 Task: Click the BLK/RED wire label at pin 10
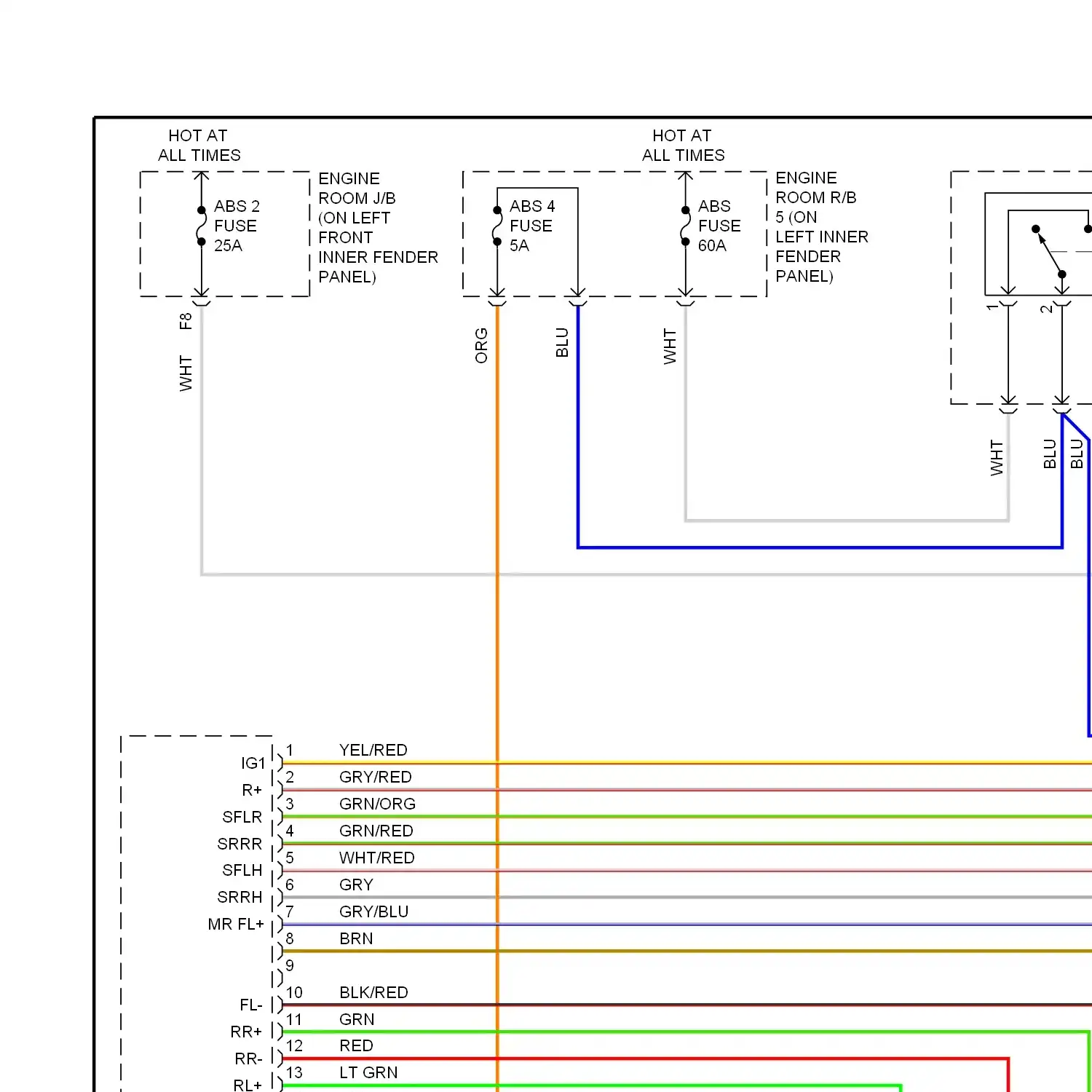click(x=373, y=992)
